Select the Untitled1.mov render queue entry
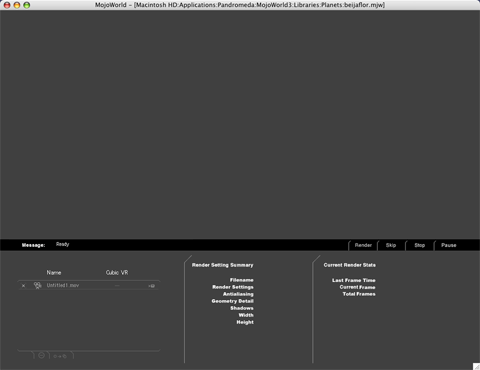The width and height of the screenshot is (480, 370). click(89, 285)
